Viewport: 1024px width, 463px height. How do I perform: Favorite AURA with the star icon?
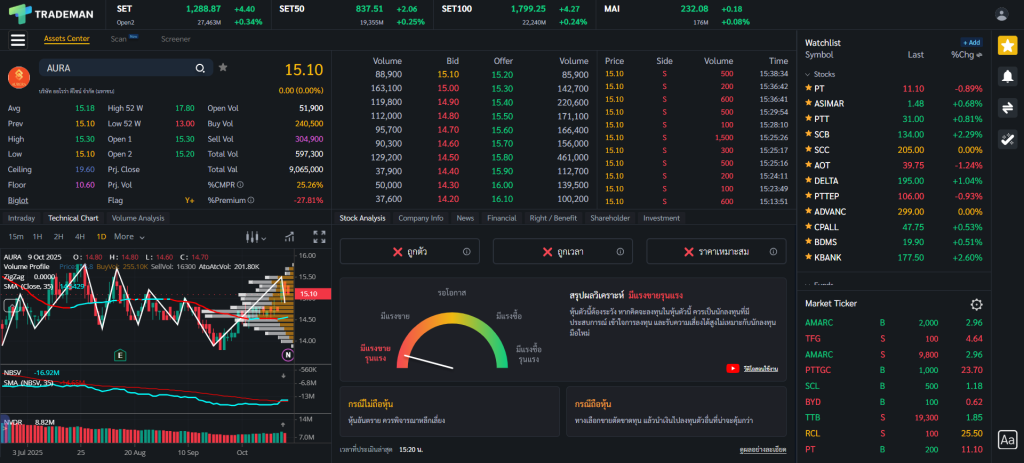223,67
